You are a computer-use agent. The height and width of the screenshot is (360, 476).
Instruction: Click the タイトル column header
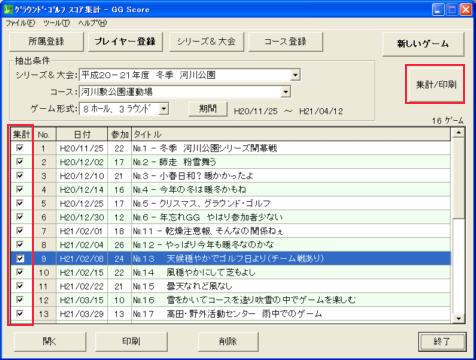click(x=291, y=134)
